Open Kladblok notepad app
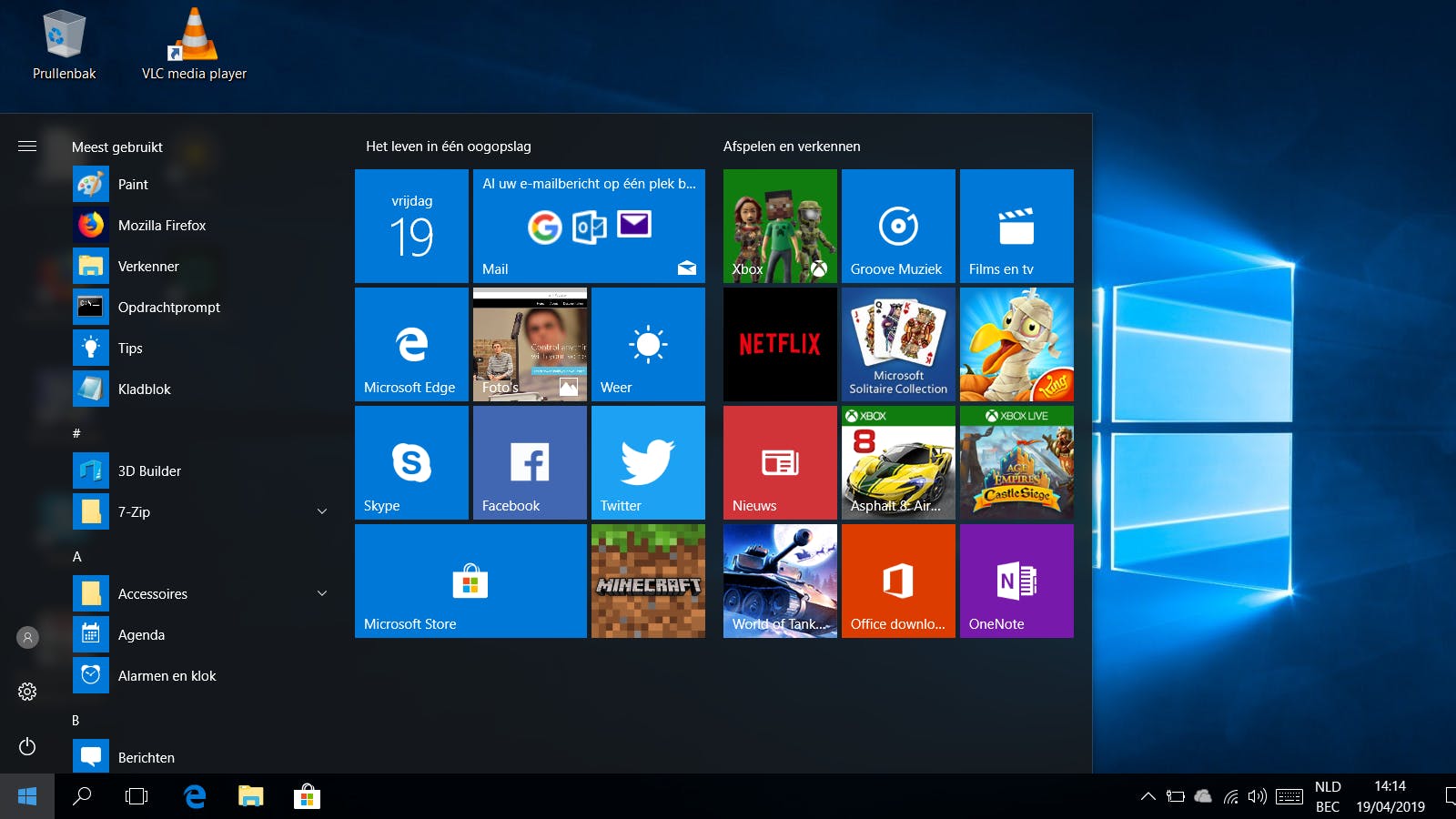The width and height of the screenshot is (1456, 819). tap(200, 389)
